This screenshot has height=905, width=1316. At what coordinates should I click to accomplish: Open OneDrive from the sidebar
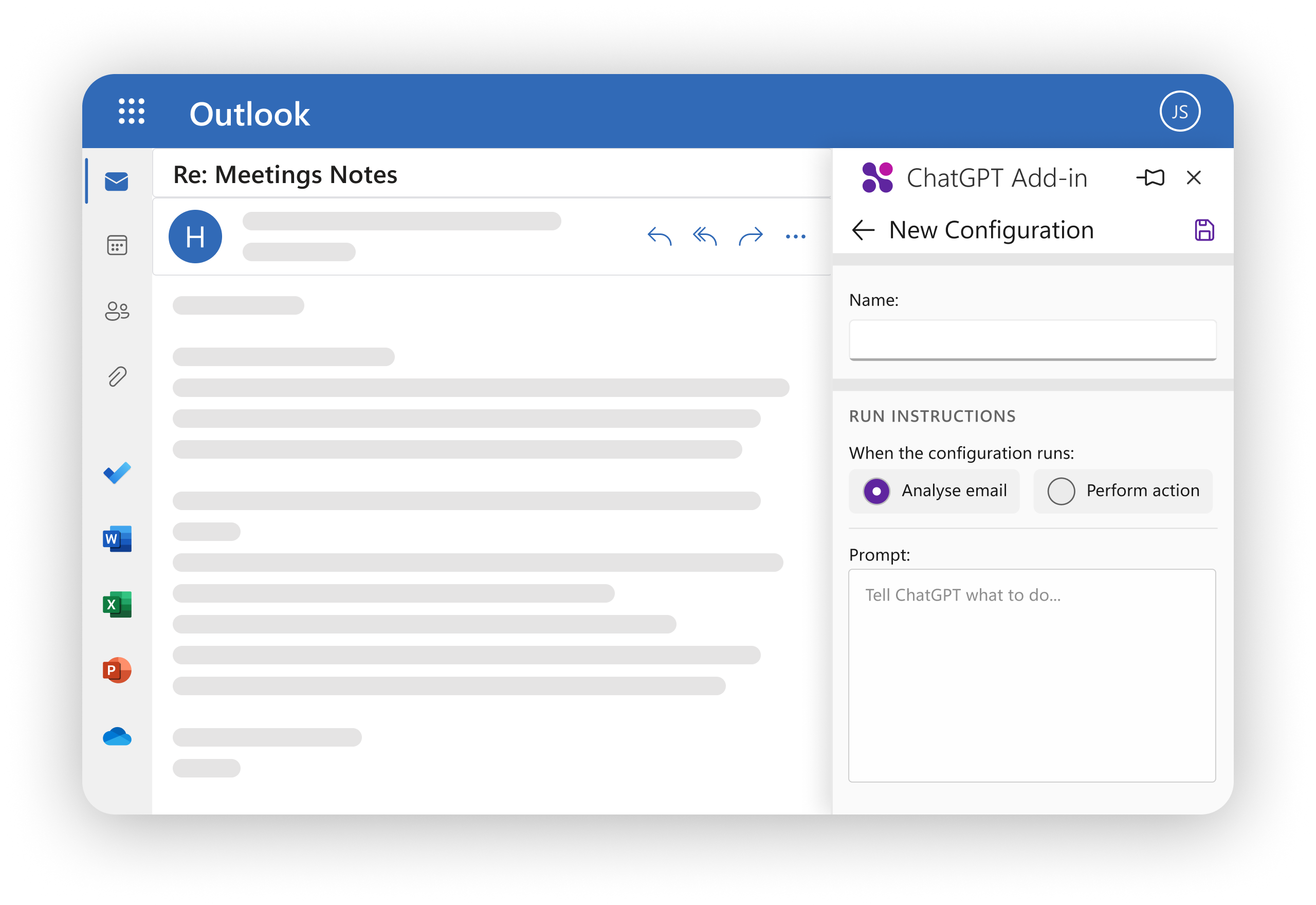116,736
